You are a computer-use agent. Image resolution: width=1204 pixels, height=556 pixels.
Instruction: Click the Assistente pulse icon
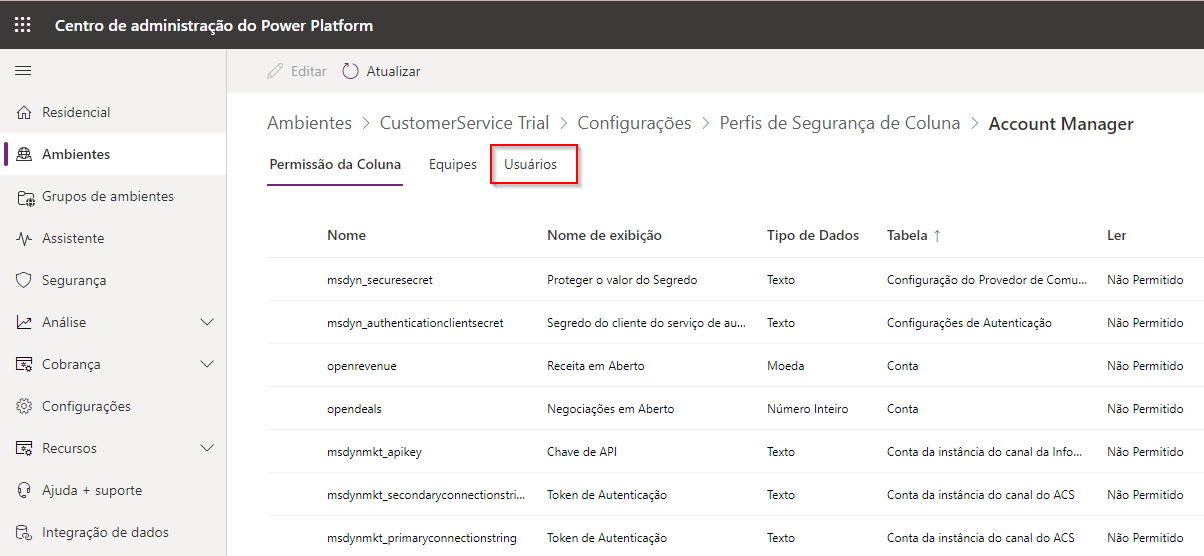[25, 239]
